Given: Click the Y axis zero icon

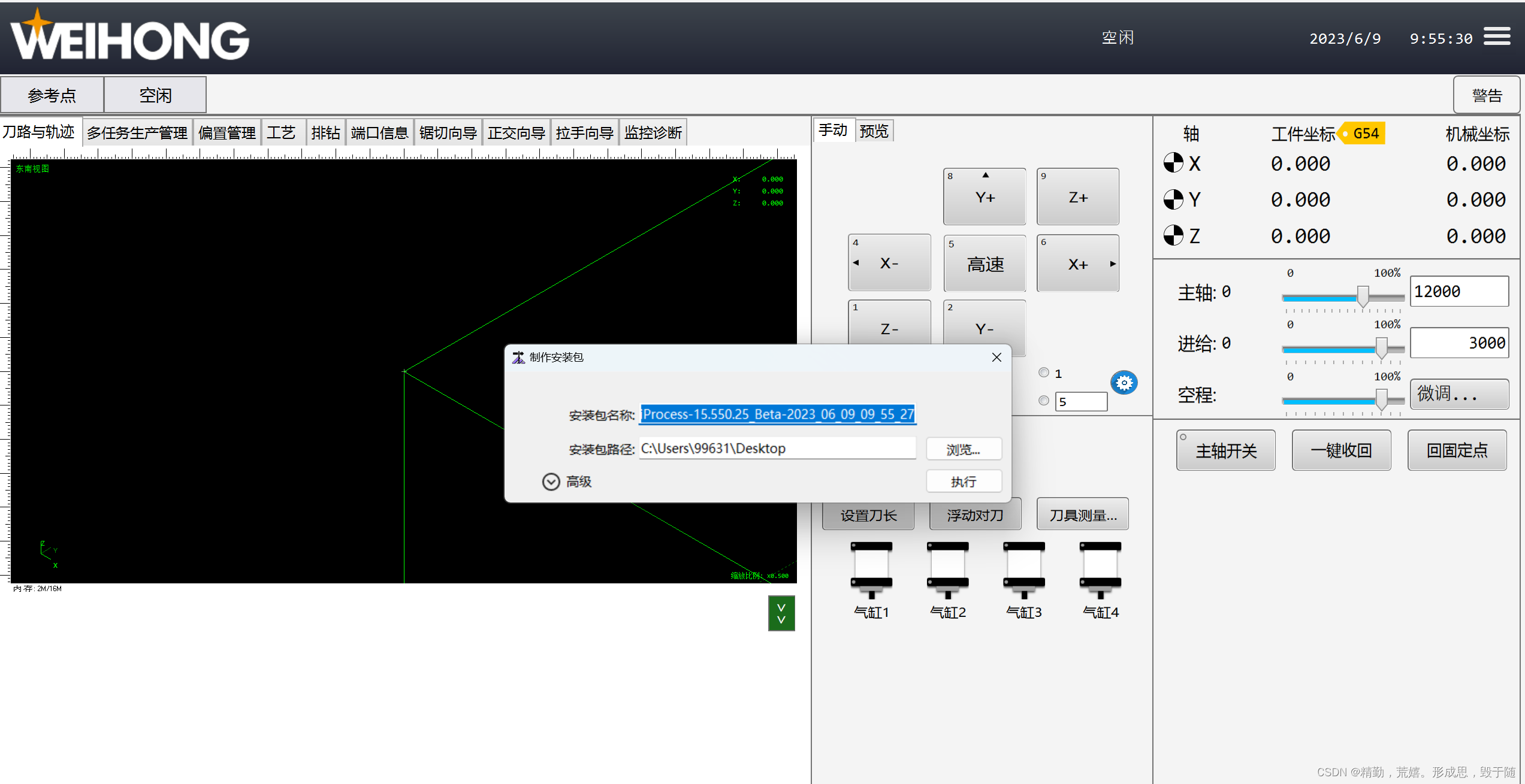Looking at the screenshot, I should [x=1173, y=199].
